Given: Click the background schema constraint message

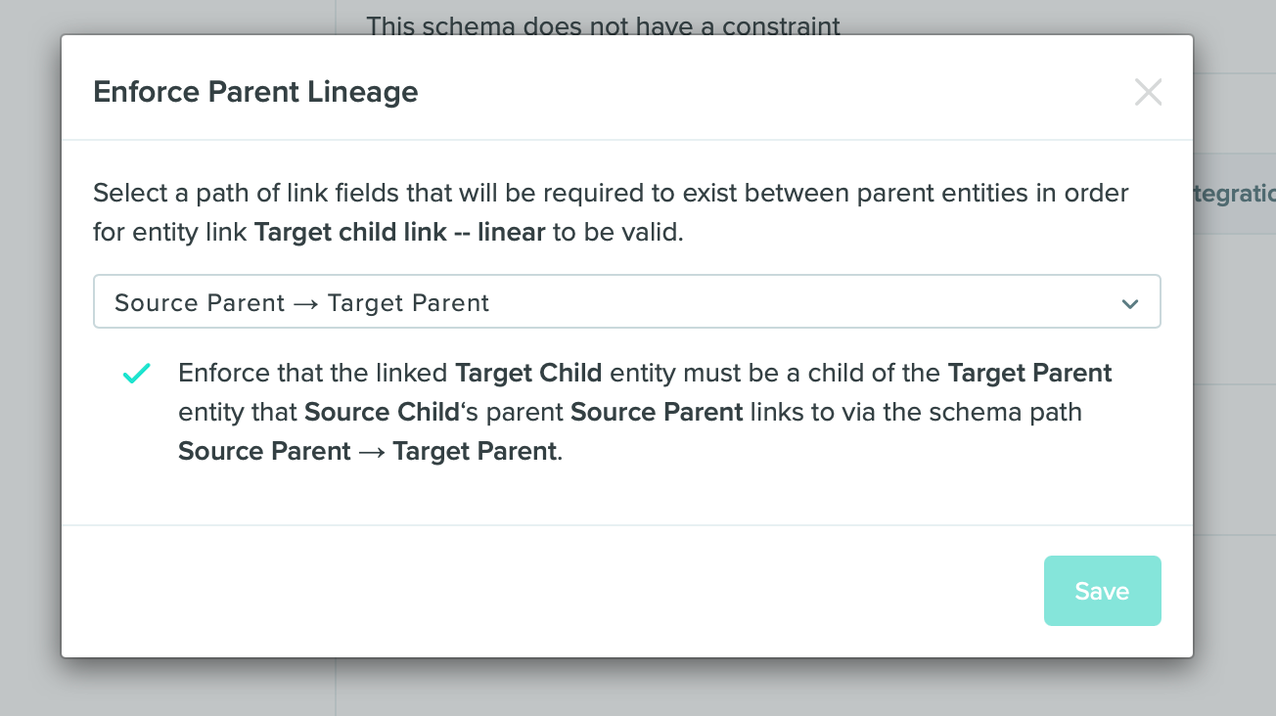Looking at the screenshot, I should (604, 26).
